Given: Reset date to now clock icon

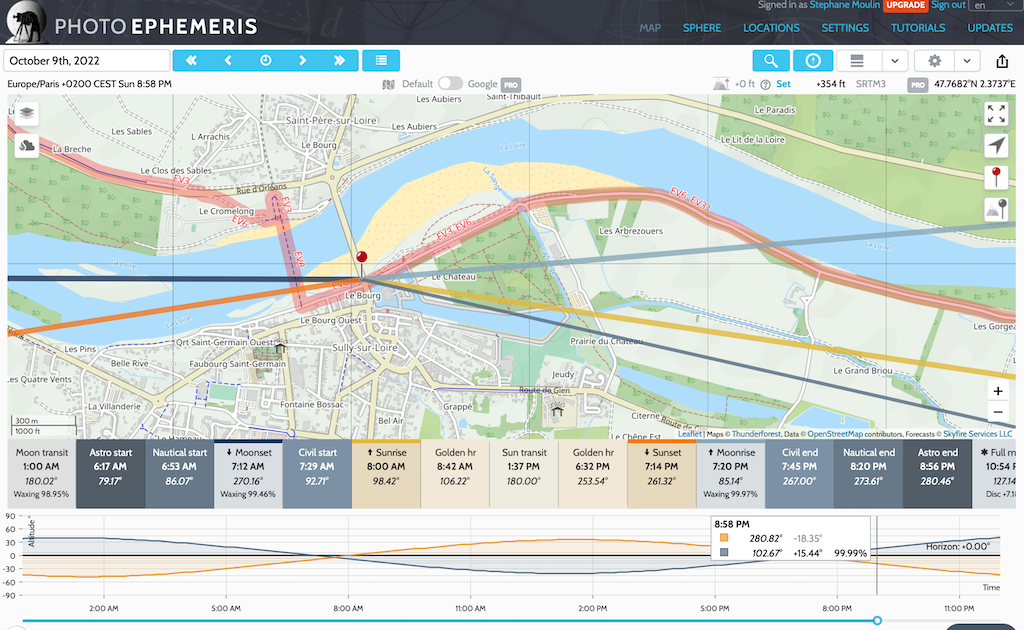Looking at the screenshot, I should tap(265, 61).
